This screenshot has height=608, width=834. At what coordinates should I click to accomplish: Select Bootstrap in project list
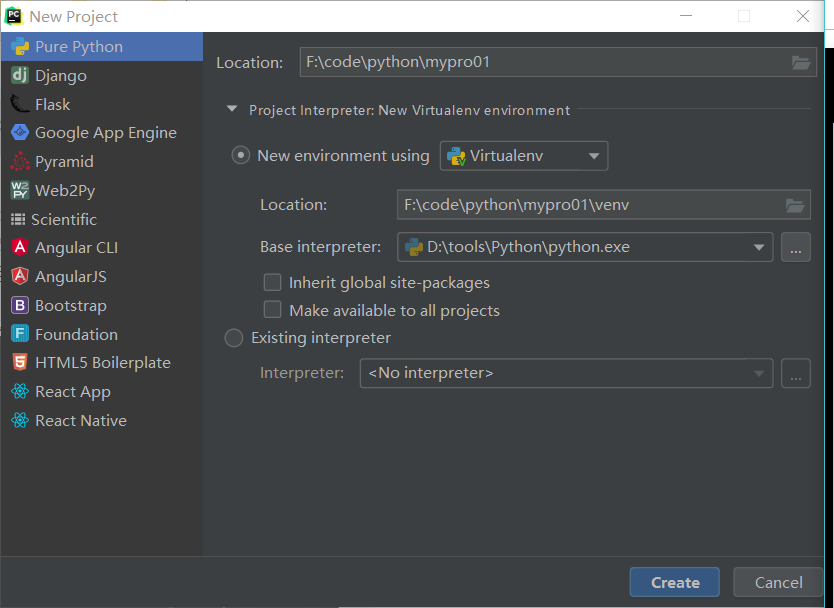tap(102, 305)
